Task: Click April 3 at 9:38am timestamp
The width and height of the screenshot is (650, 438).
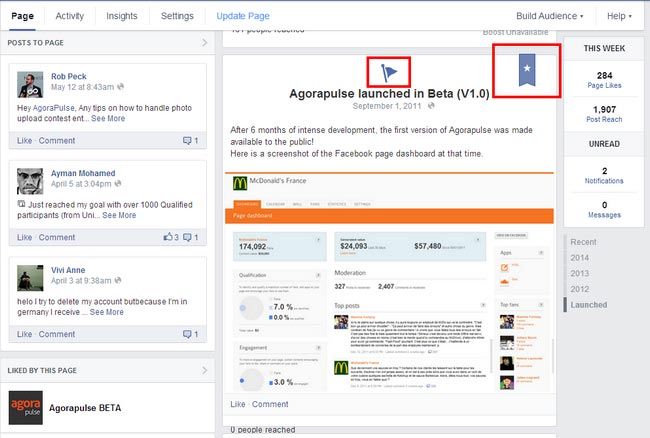Action: pyautogui.click(x=81, y=281)
